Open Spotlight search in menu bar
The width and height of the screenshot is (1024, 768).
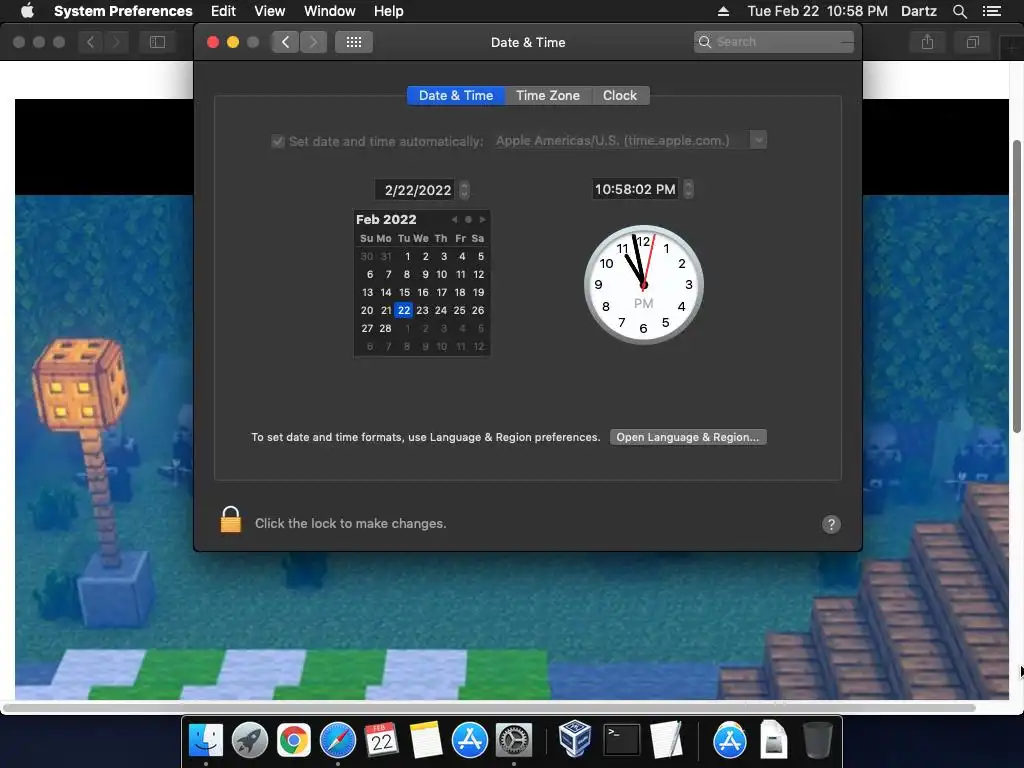point(959,11)
